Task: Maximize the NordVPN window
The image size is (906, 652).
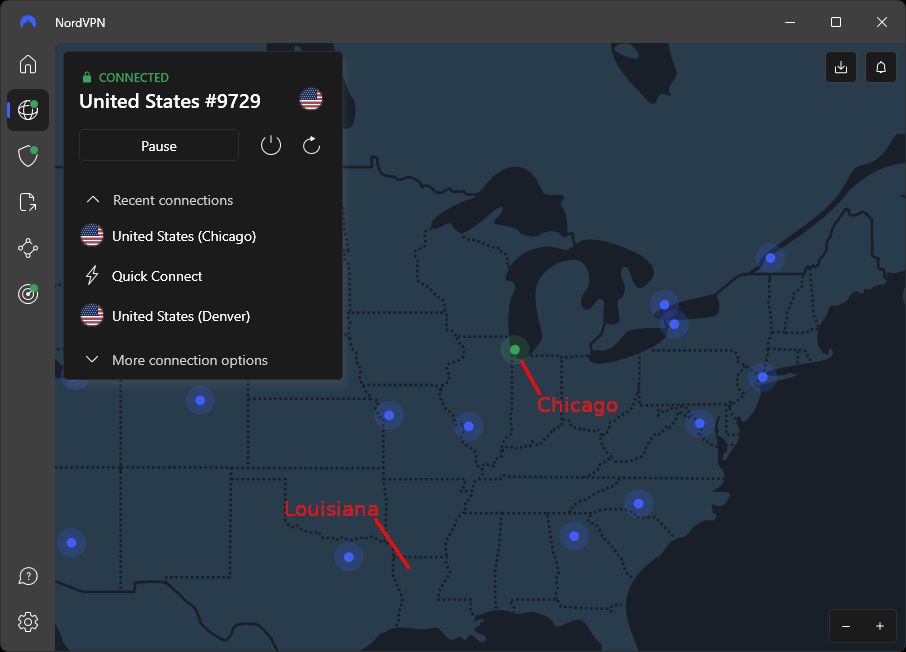Action: pos(836,22)
